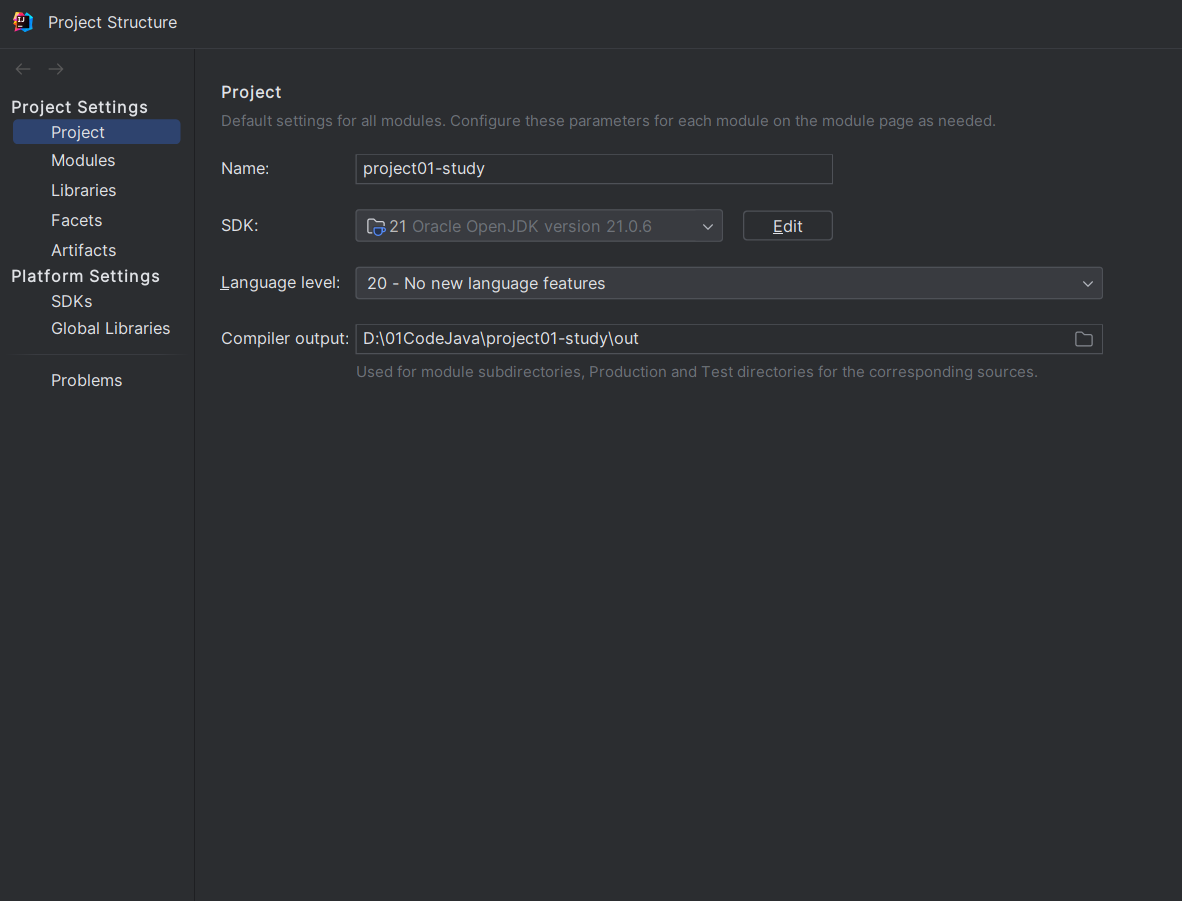This screenshot has width=1182, height=901.
Task: Click the Platform Settings heading
Action: coord(85,276)
